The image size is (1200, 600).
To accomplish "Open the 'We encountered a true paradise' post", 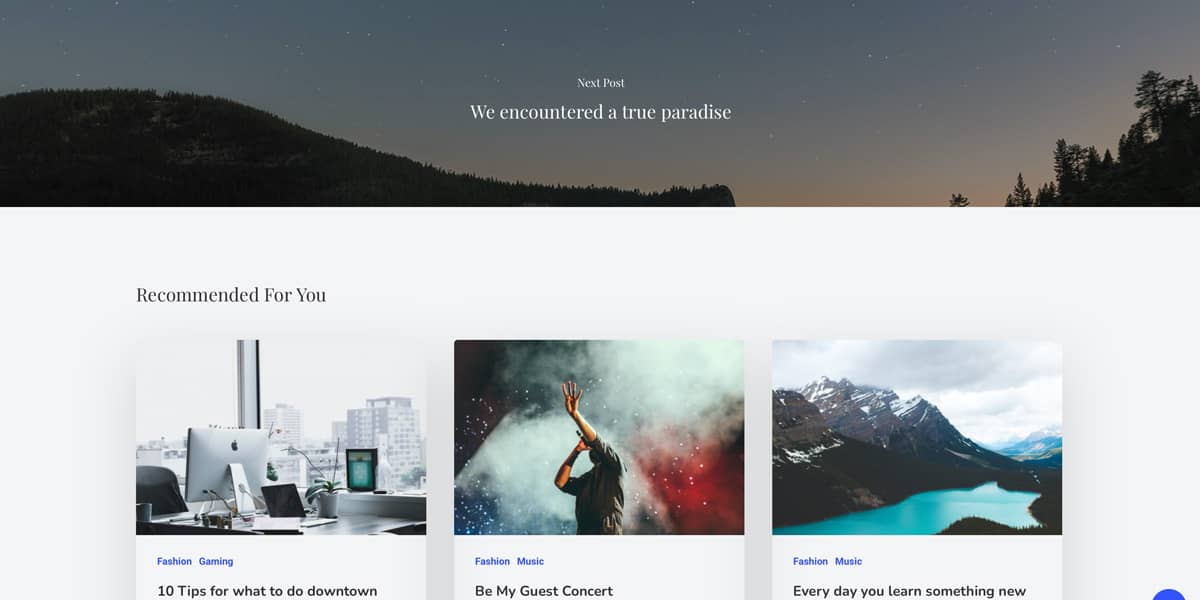I will click(600, 112).
